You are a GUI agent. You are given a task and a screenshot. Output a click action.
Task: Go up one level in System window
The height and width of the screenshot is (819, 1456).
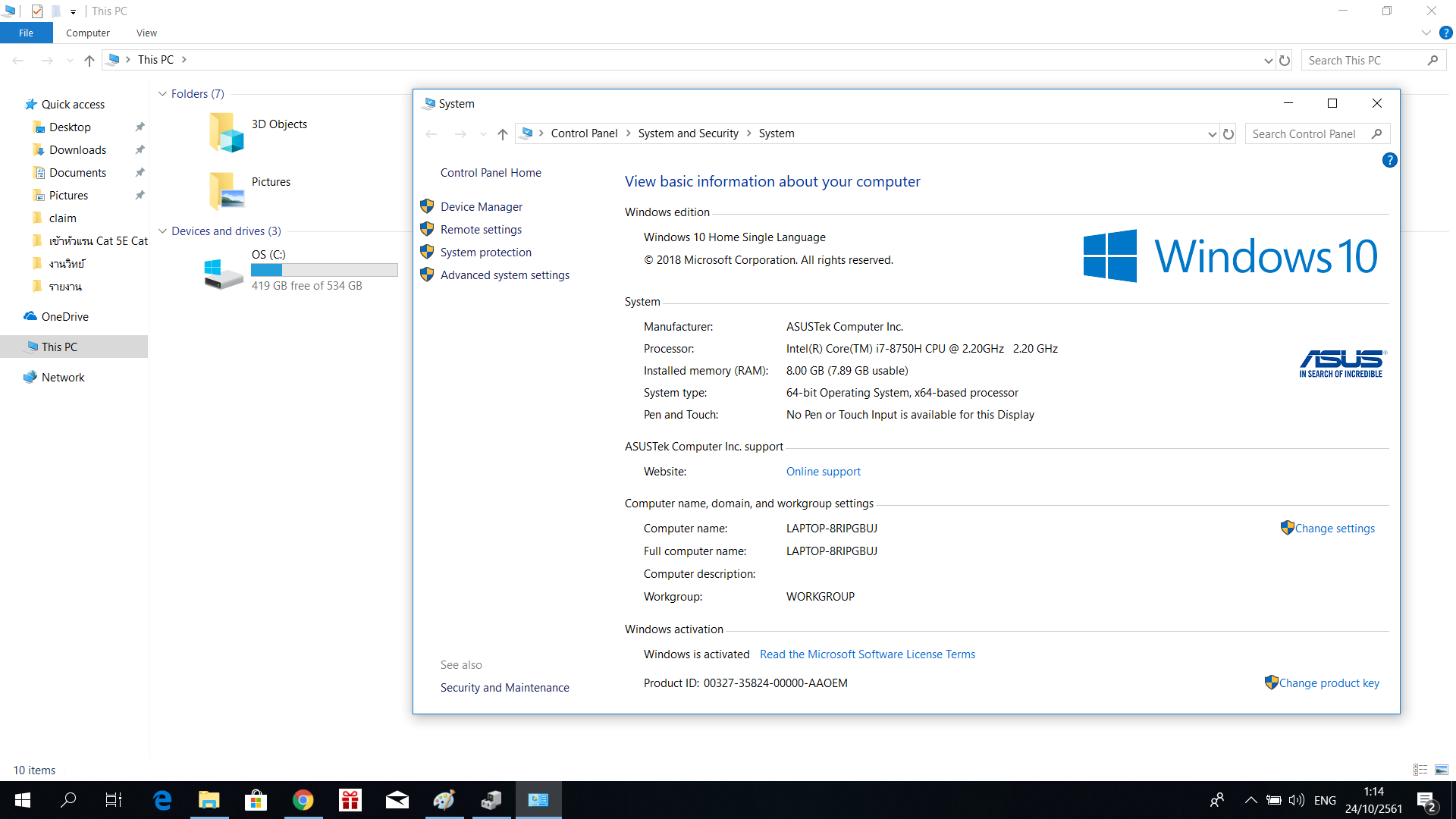[502, 134]
